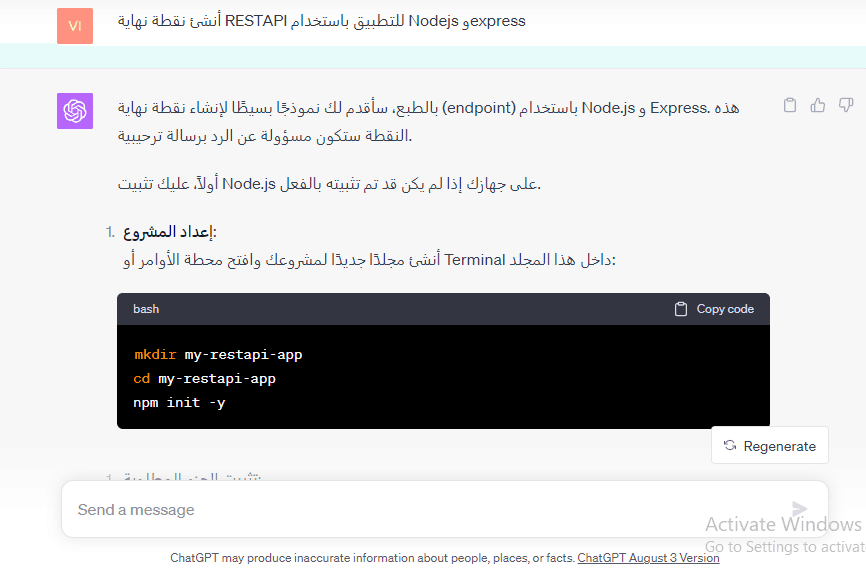The height and width of the screenshot is (578, 866).
Task: Click the 'mkdir my-restapi-app' code line
Action: coord(218,354)
